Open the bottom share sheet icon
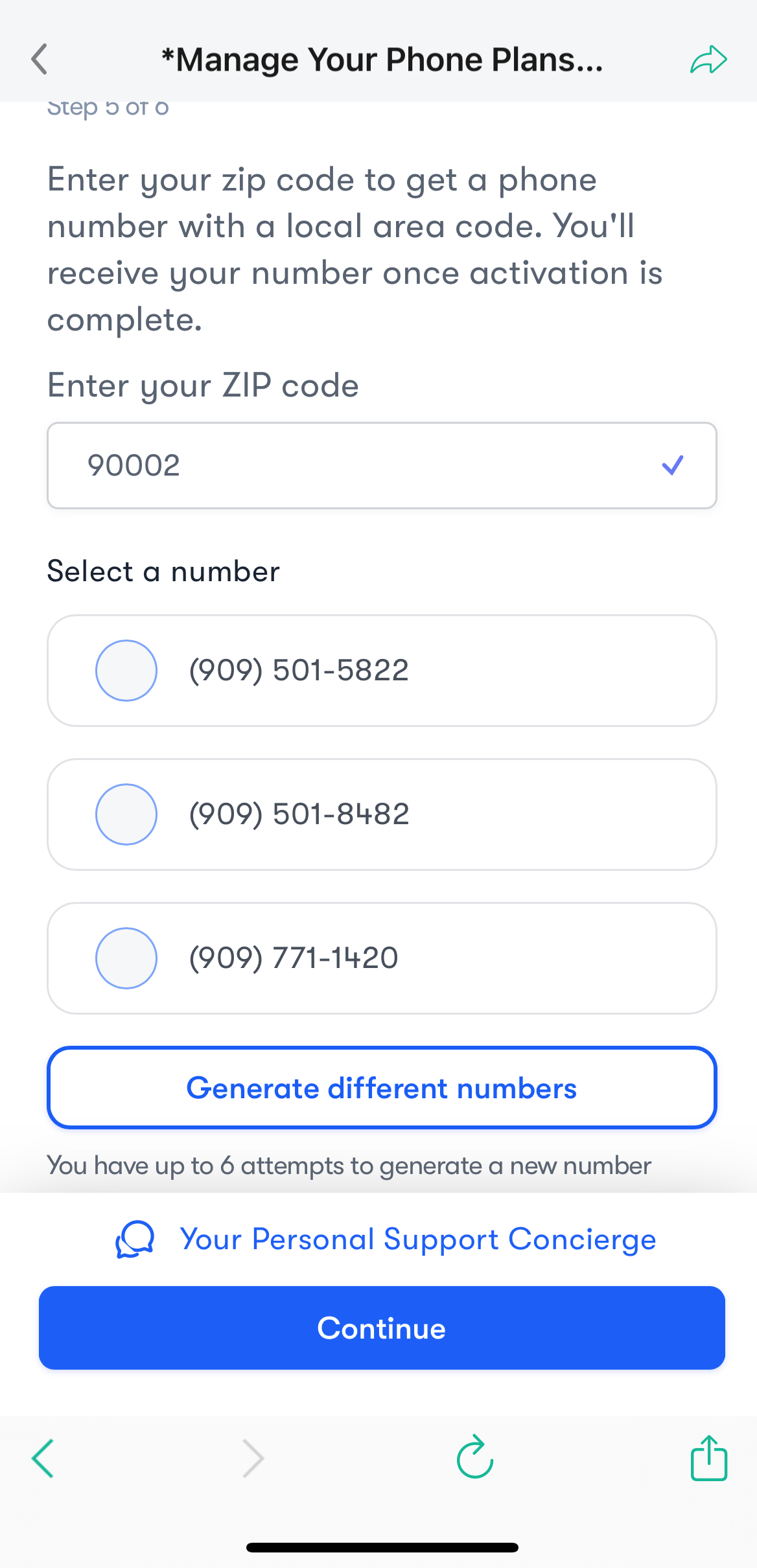The image size is (757, 1568). click(708, 1458)
